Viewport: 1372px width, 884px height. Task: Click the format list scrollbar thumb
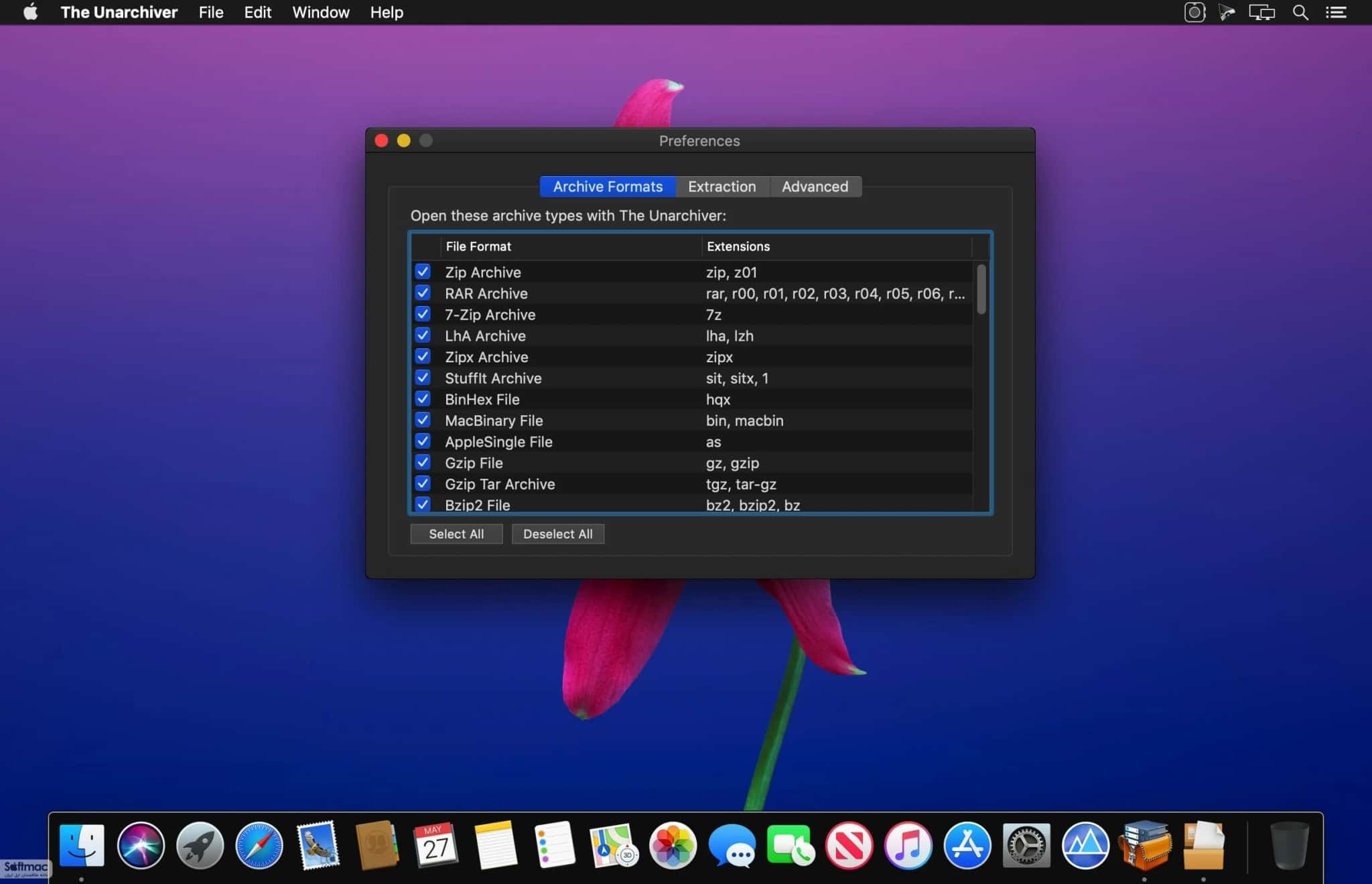click(981, 289)
